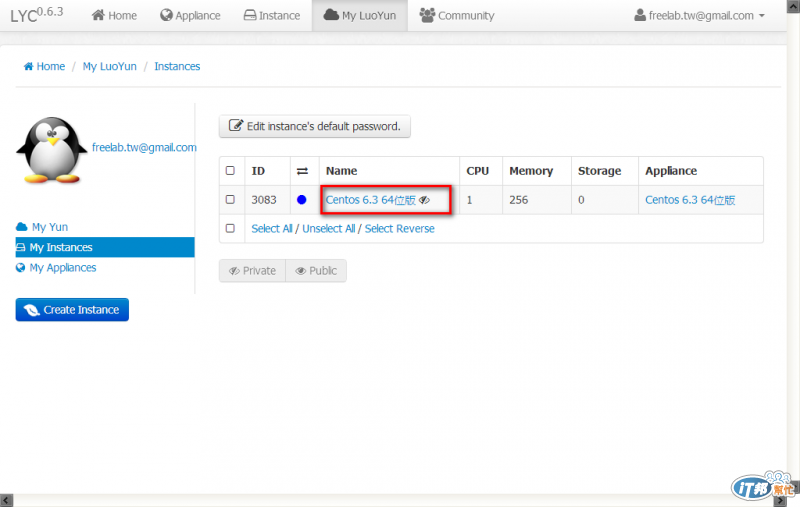Click the crossed eye icon in Private button

[234, 271]
